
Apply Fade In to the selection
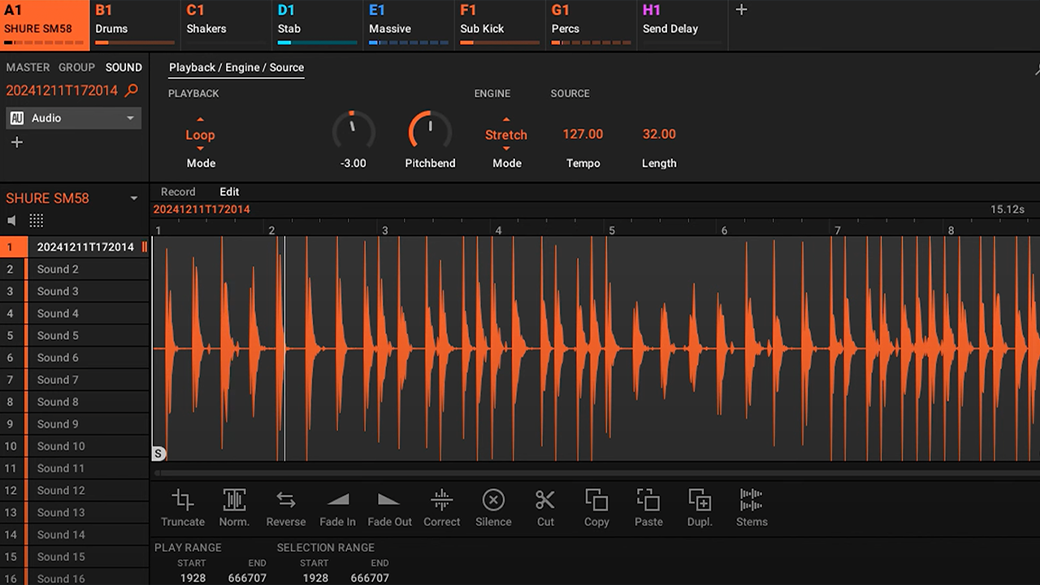click(x=338, y=500)
